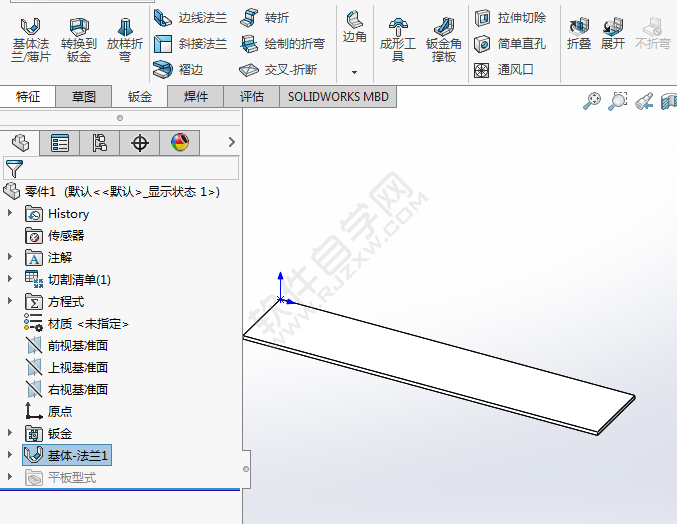
Task: Click the feature tree panel edge collapse handle
Action: click(x=246, y=469)
